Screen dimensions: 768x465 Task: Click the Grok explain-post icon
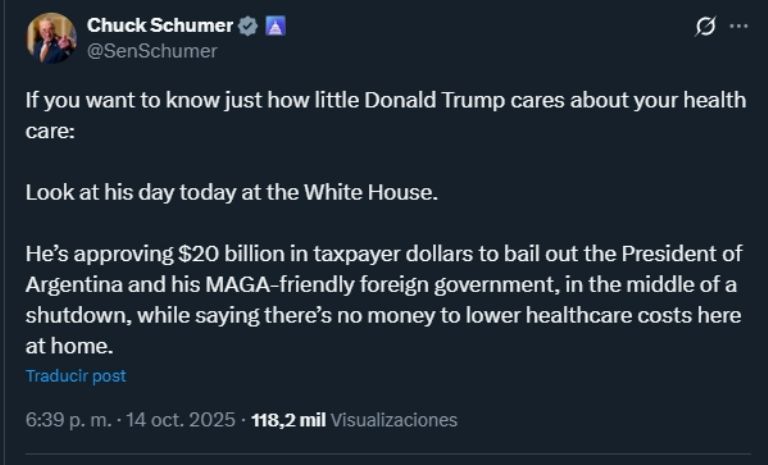coord(704,27)
